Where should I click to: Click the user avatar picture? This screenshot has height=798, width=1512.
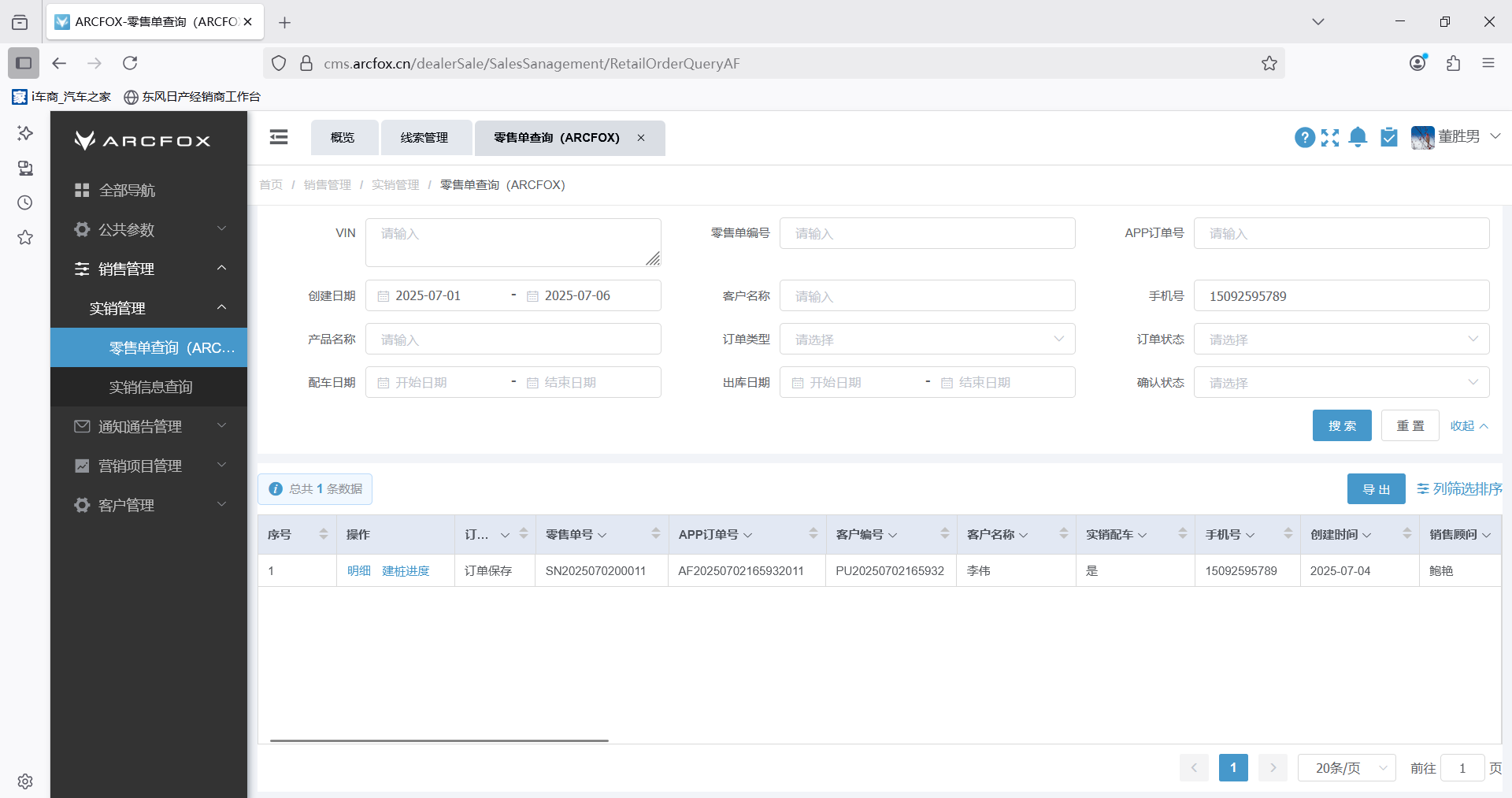coord(1422,138)
